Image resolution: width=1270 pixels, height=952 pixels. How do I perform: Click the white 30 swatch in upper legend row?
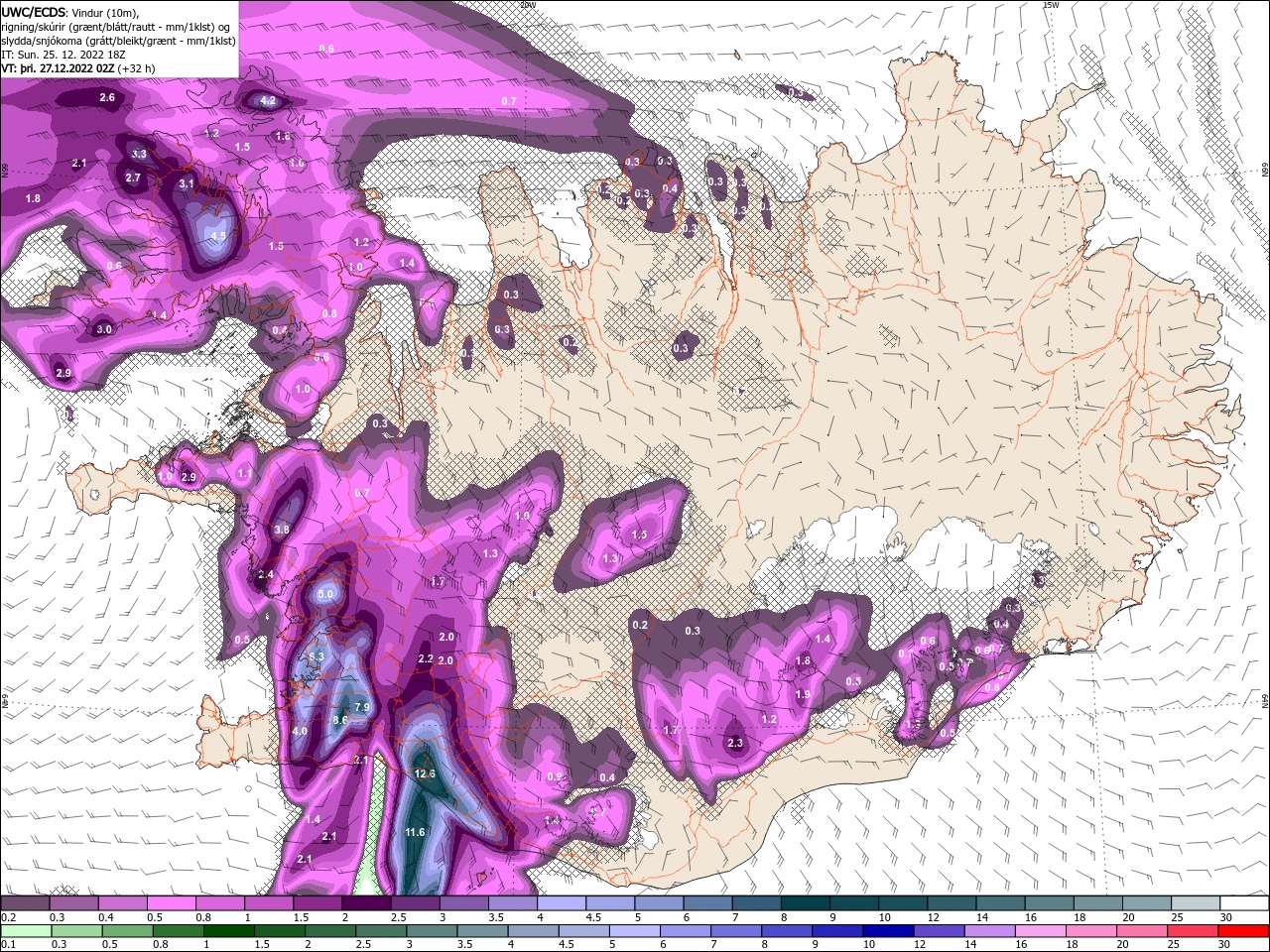pyautogui.click(x=1243, y=903)
